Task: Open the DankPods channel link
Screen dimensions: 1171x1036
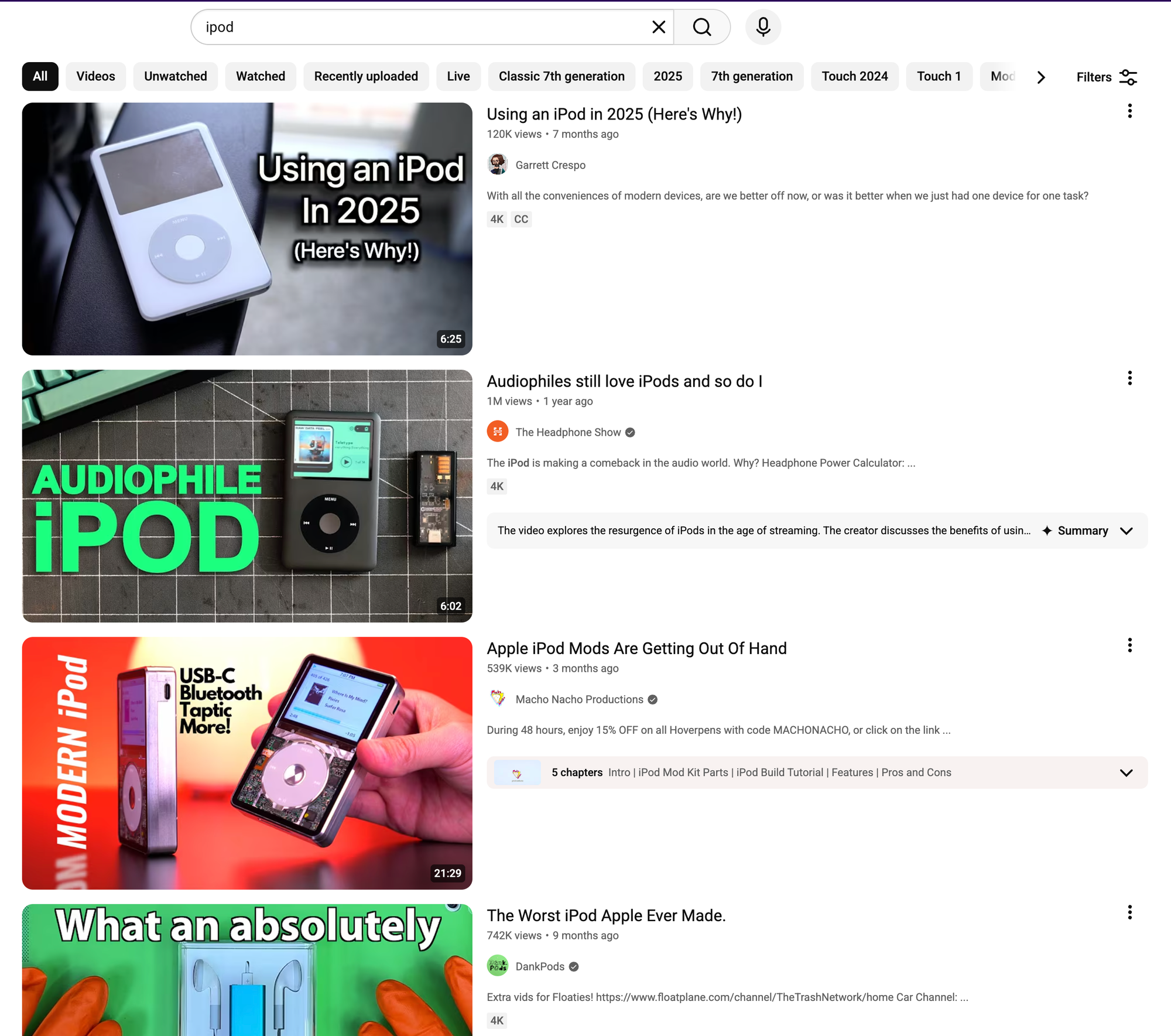Action: click(x=539, y=966)
